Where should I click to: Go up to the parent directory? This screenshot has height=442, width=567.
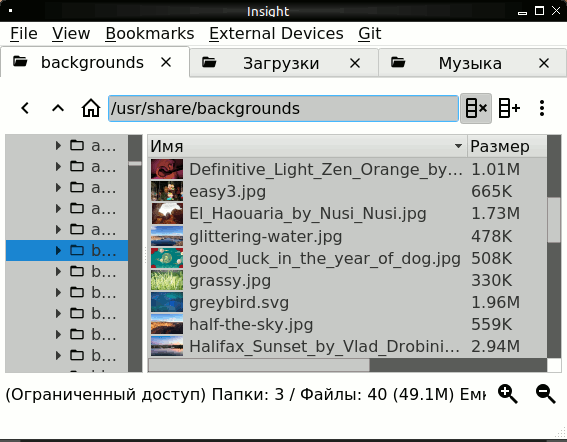58,108
